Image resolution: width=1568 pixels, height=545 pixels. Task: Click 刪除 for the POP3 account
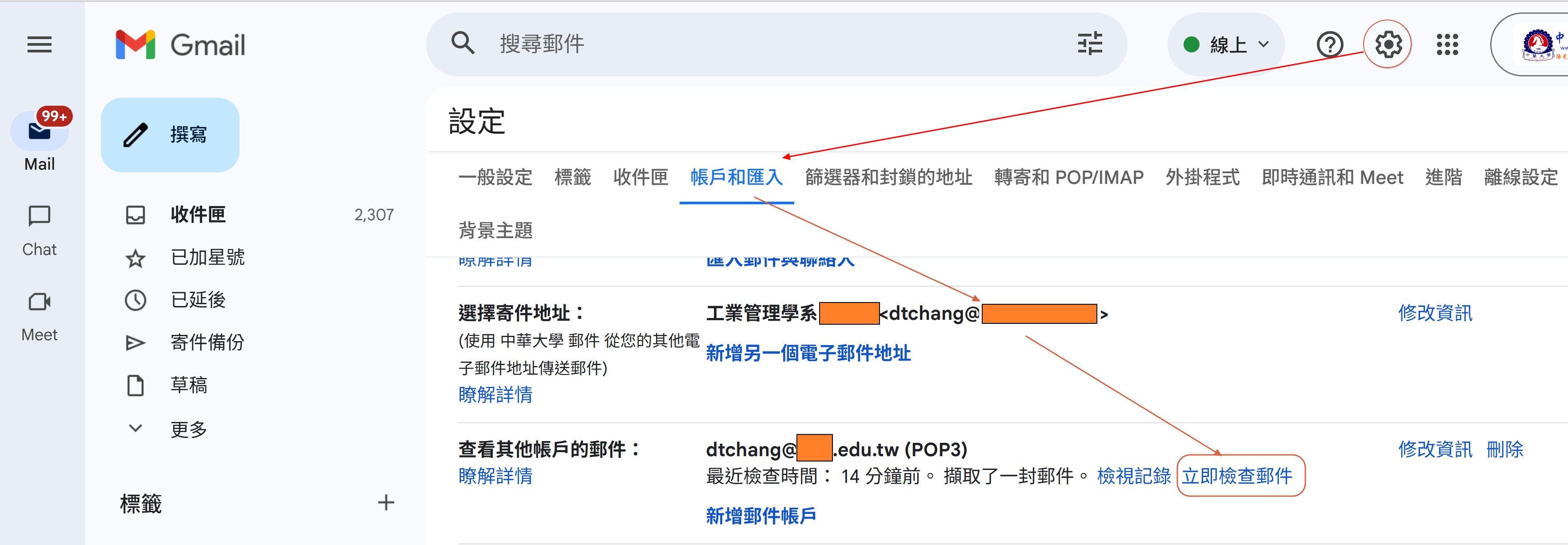(x=1504, y=450)
